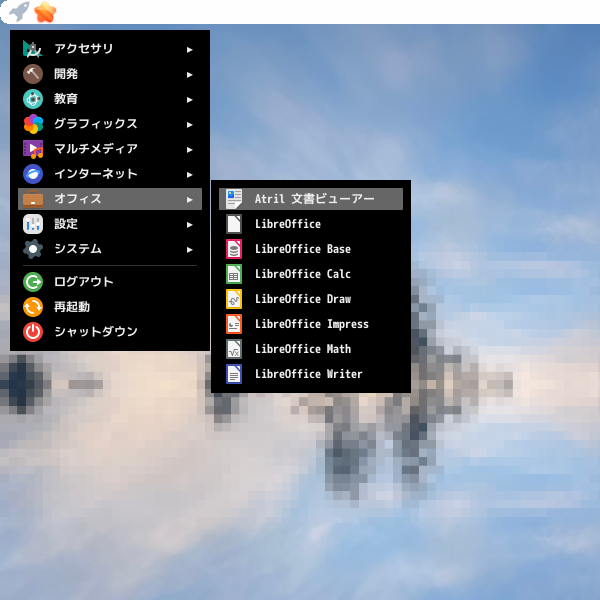Click the rocket launcher icon in top panel
600x600 pixels.
19,11
